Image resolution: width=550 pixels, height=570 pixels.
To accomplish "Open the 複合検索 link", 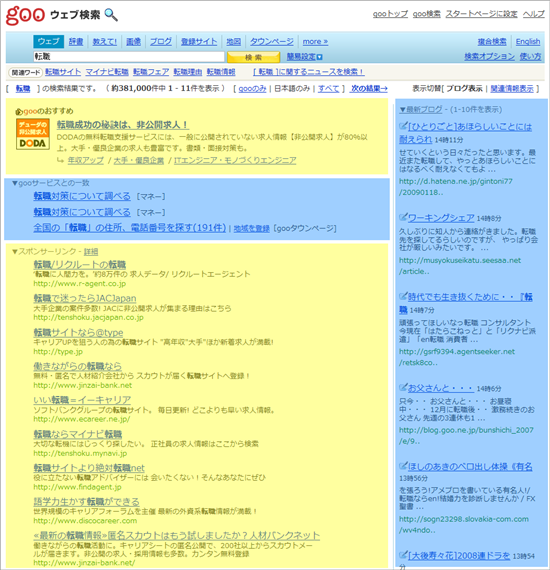I will point(492,41).
